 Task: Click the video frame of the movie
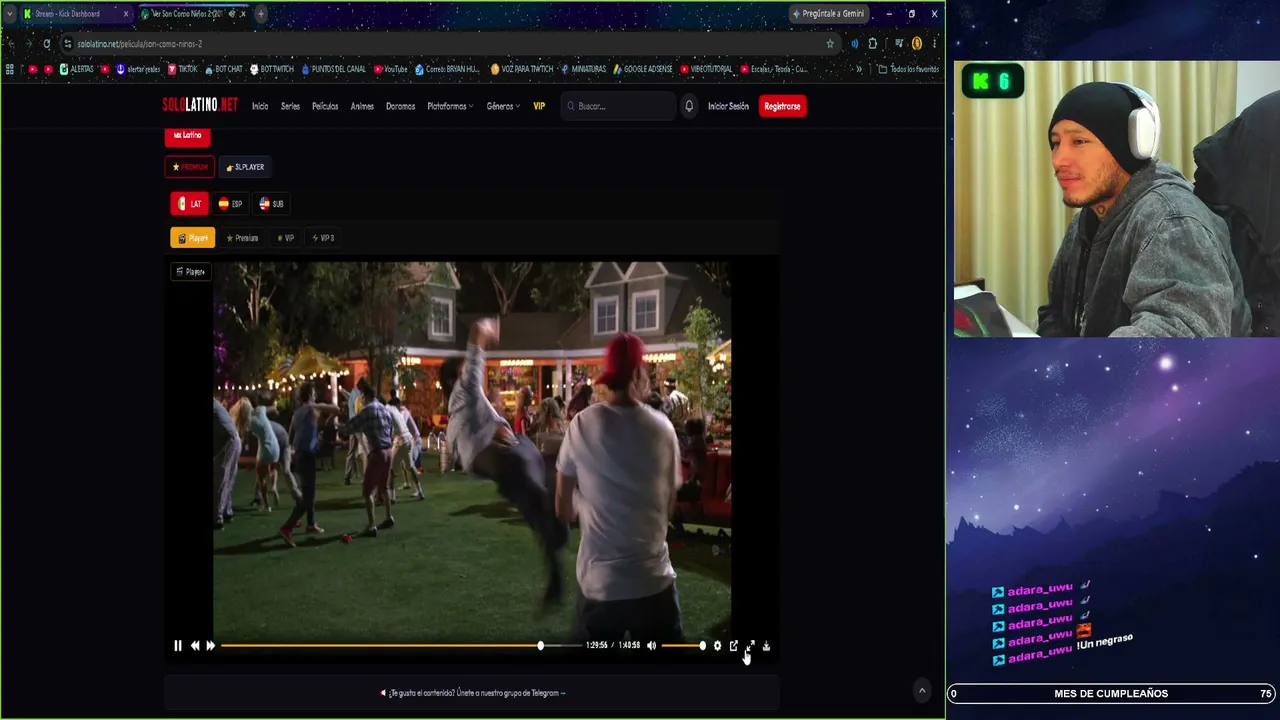pyautogui.click(x=472, y=450)
